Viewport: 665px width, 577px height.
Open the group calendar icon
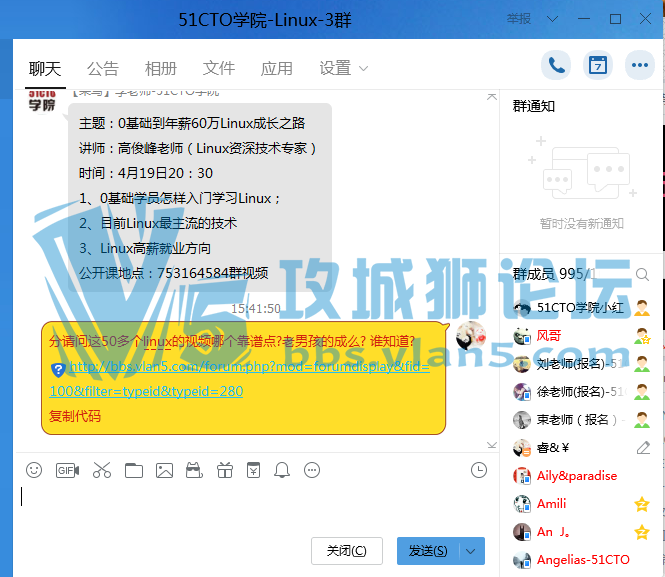pos(598,65)
